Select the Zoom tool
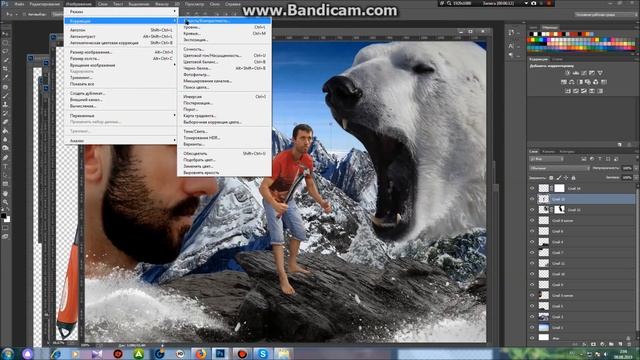The width and height of the screenshot is (640, 360). tap(5, 202)
